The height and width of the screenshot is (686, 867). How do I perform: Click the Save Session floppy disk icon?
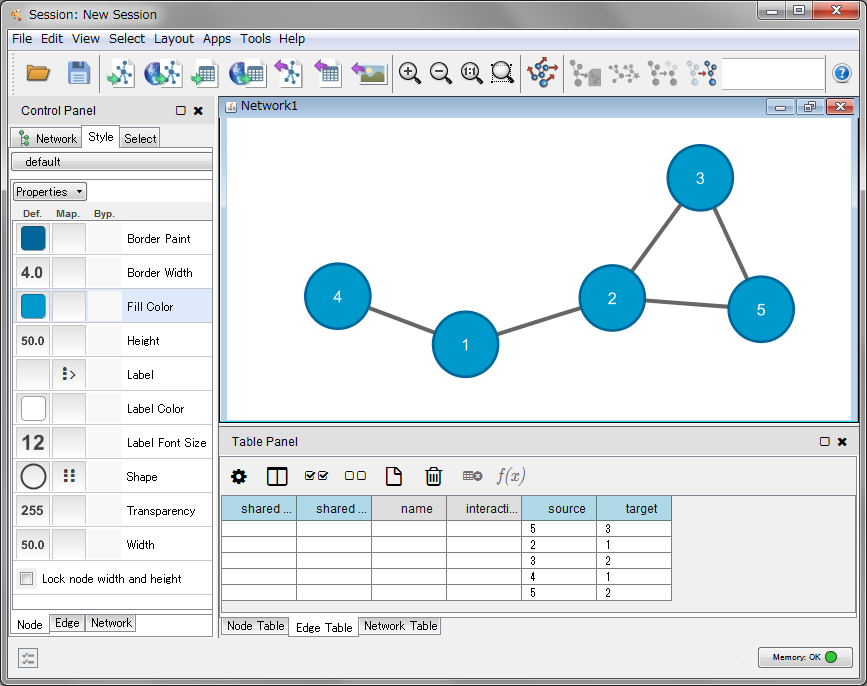79,73
